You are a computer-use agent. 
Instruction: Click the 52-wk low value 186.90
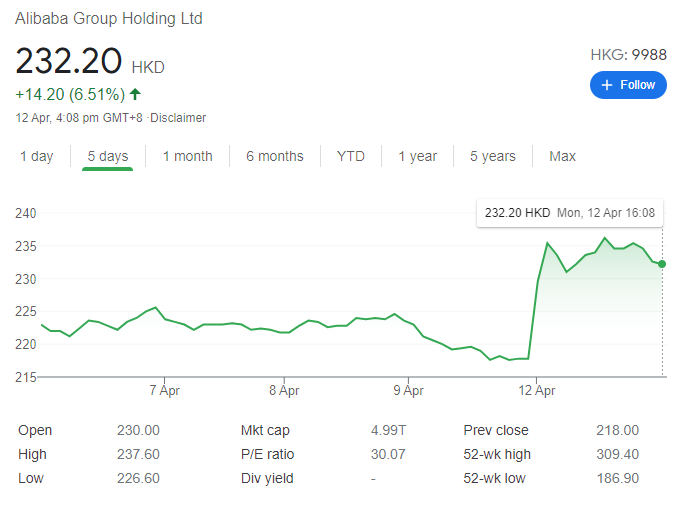[617, 478]
